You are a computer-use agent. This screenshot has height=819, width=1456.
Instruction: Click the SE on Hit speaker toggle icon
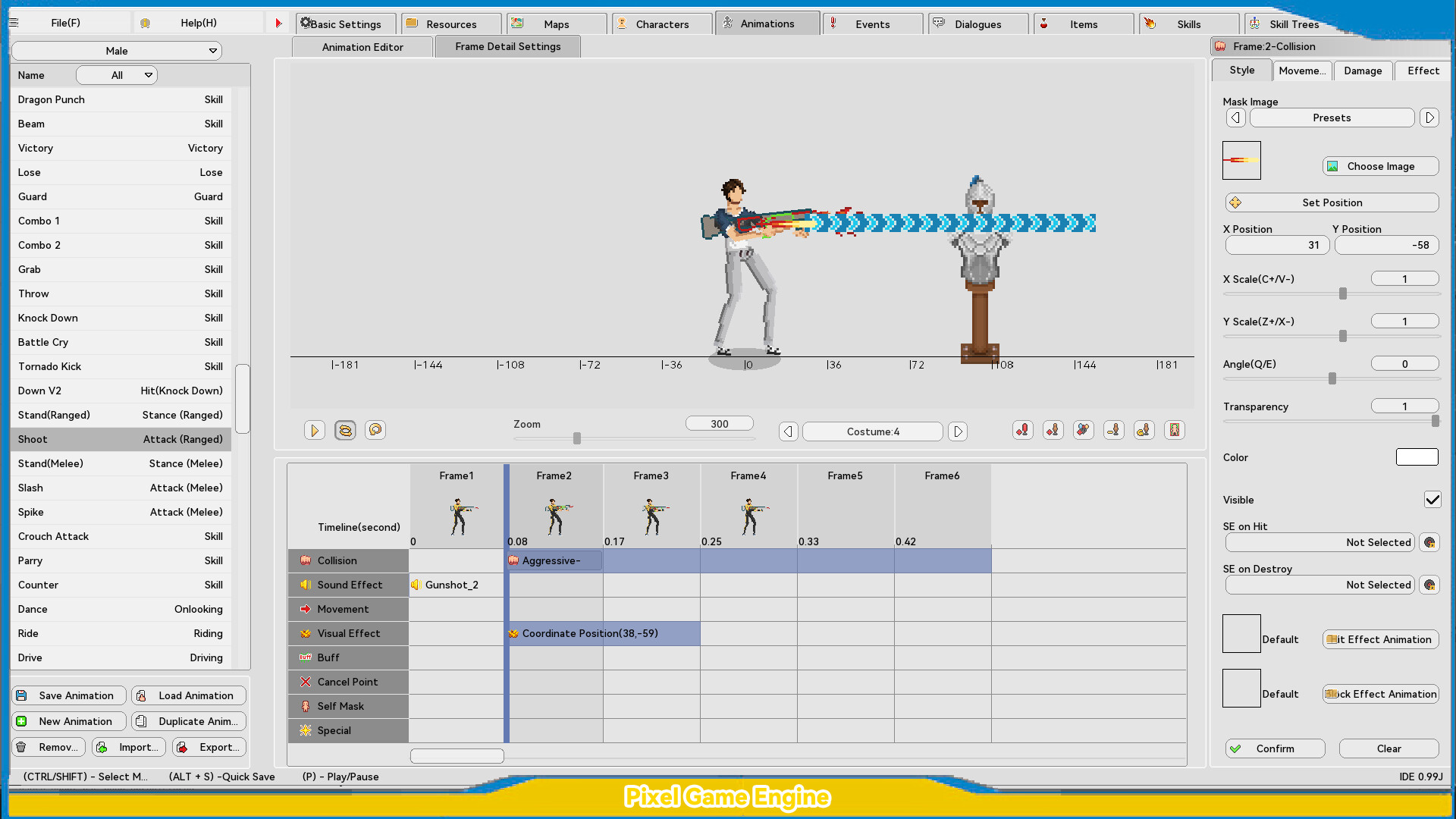[x=1429, y=542]
